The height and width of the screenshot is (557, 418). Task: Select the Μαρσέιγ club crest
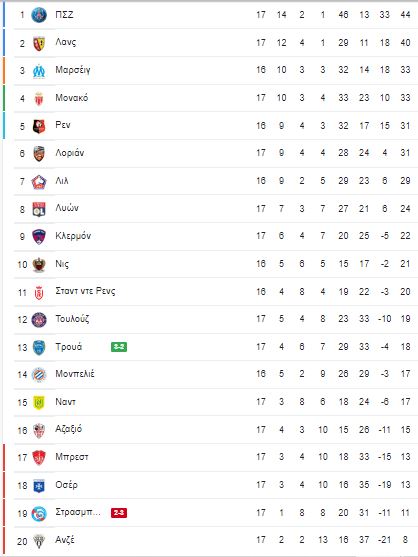coord(39,71)
